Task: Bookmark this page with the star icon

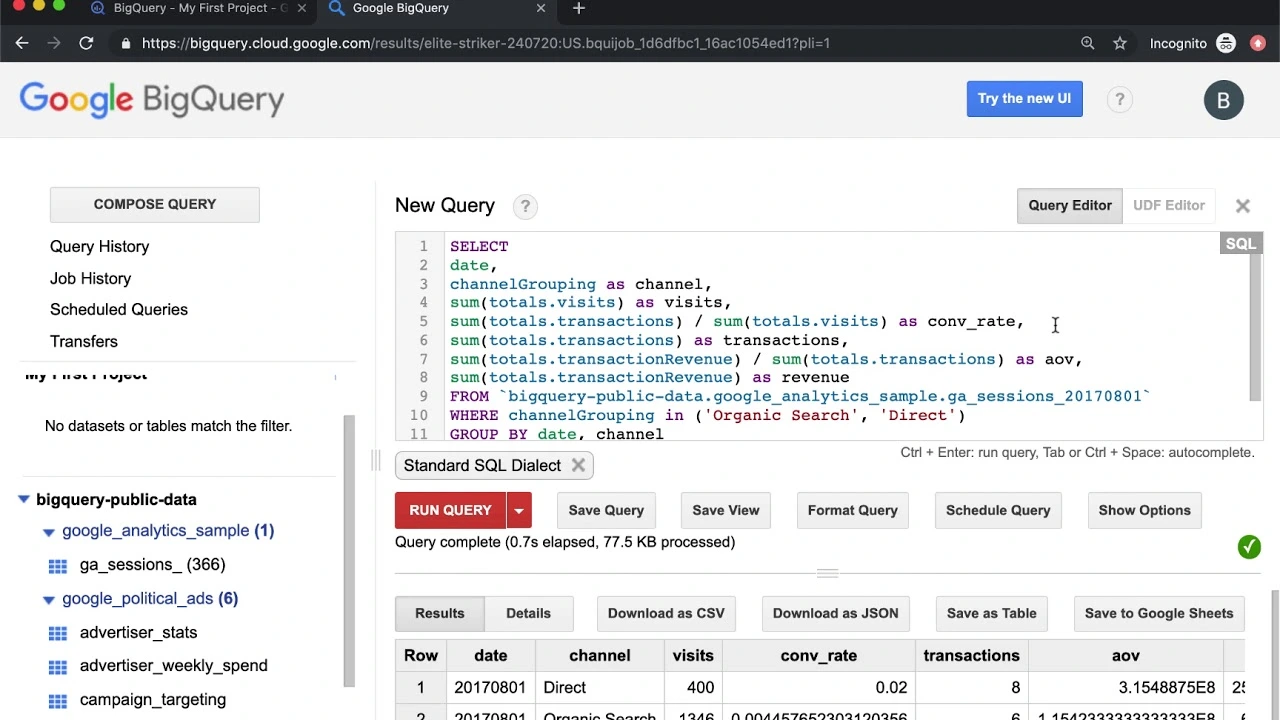Action: point(1120,43)
